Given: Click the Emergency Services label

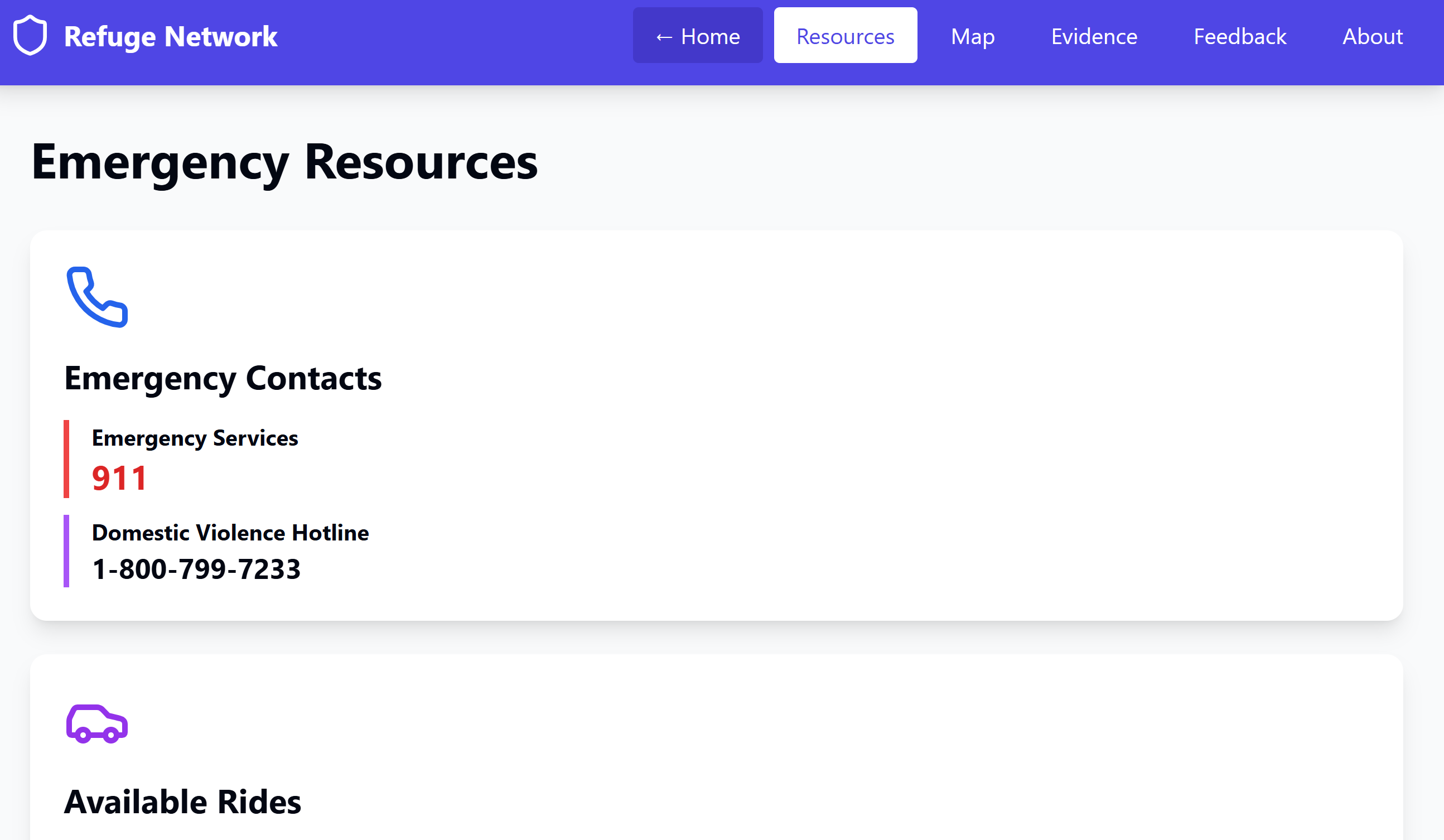Looking at the screenshot, I should click(x=195, y=438).
